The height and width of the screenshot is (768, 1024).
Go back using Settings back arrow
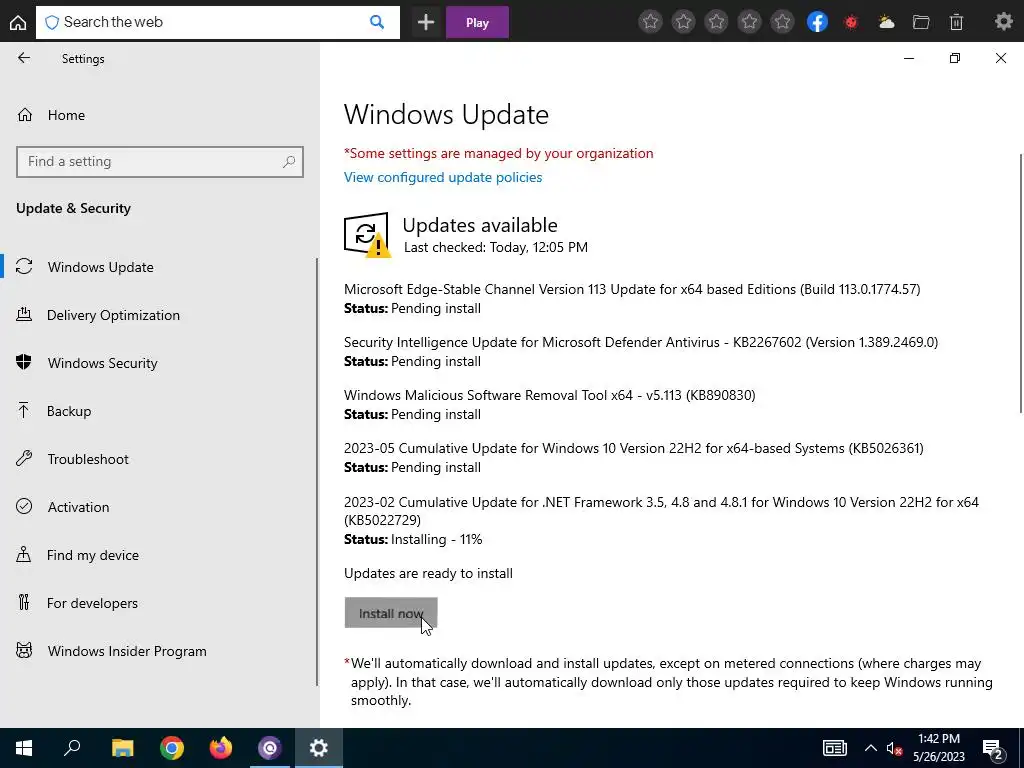tap(24, 58)
